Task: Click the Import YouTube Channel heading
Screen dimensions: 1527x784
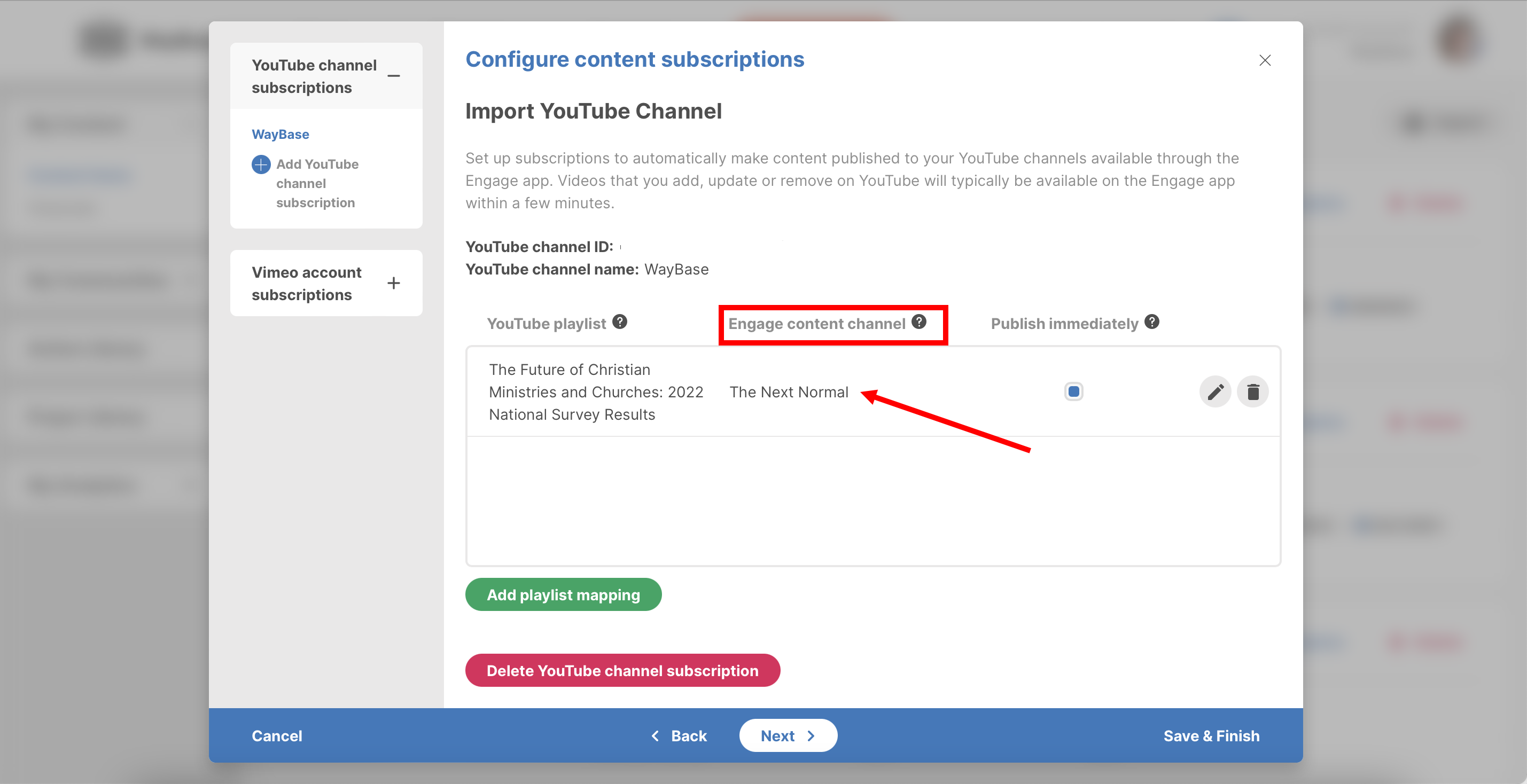Action: click(x=594, y=112)
